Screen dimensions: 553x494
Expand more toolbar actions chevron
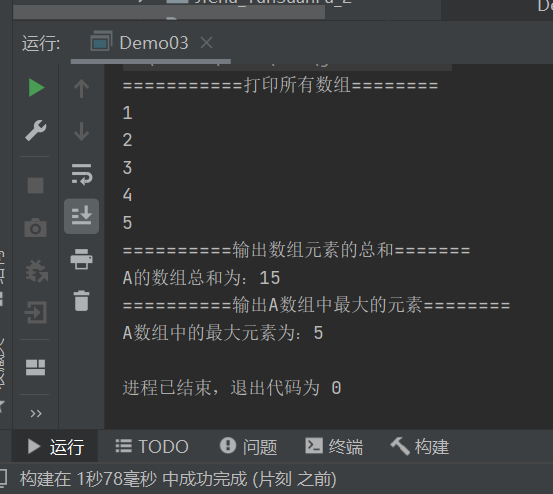tap(36, 413)
